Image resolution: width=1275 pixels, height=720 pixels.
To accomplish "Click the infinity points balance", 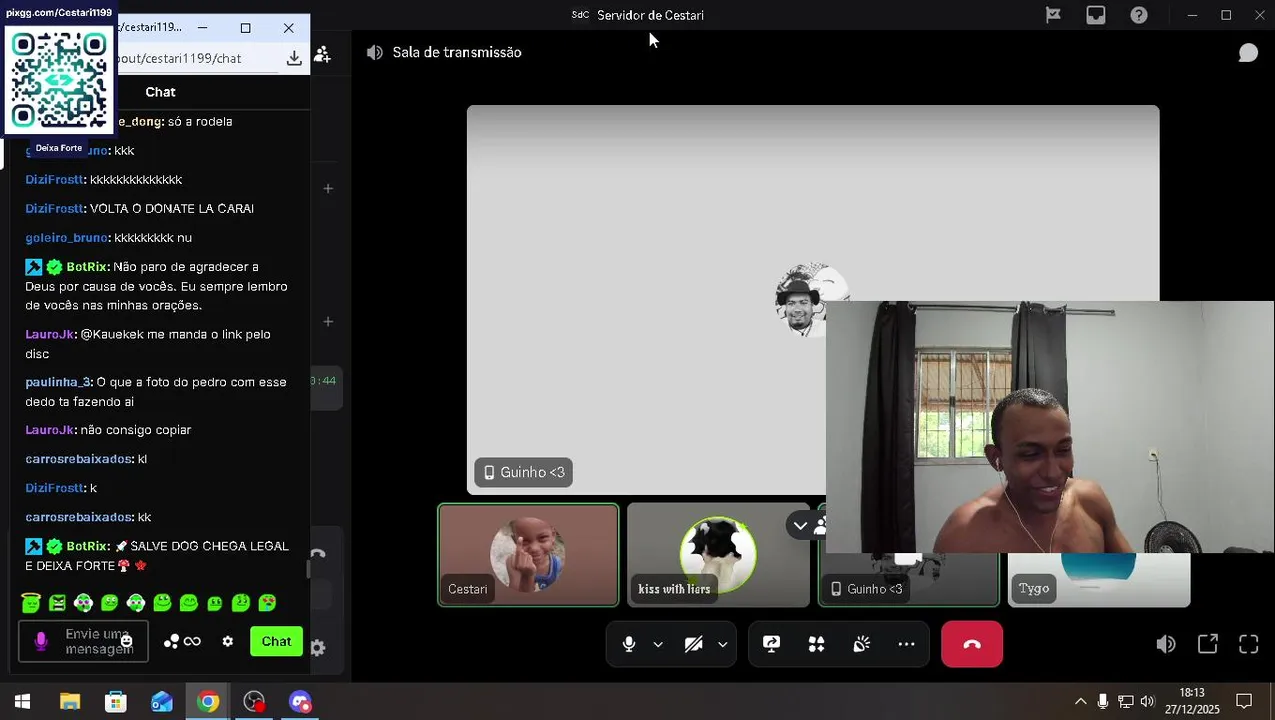I will [192, 641].
